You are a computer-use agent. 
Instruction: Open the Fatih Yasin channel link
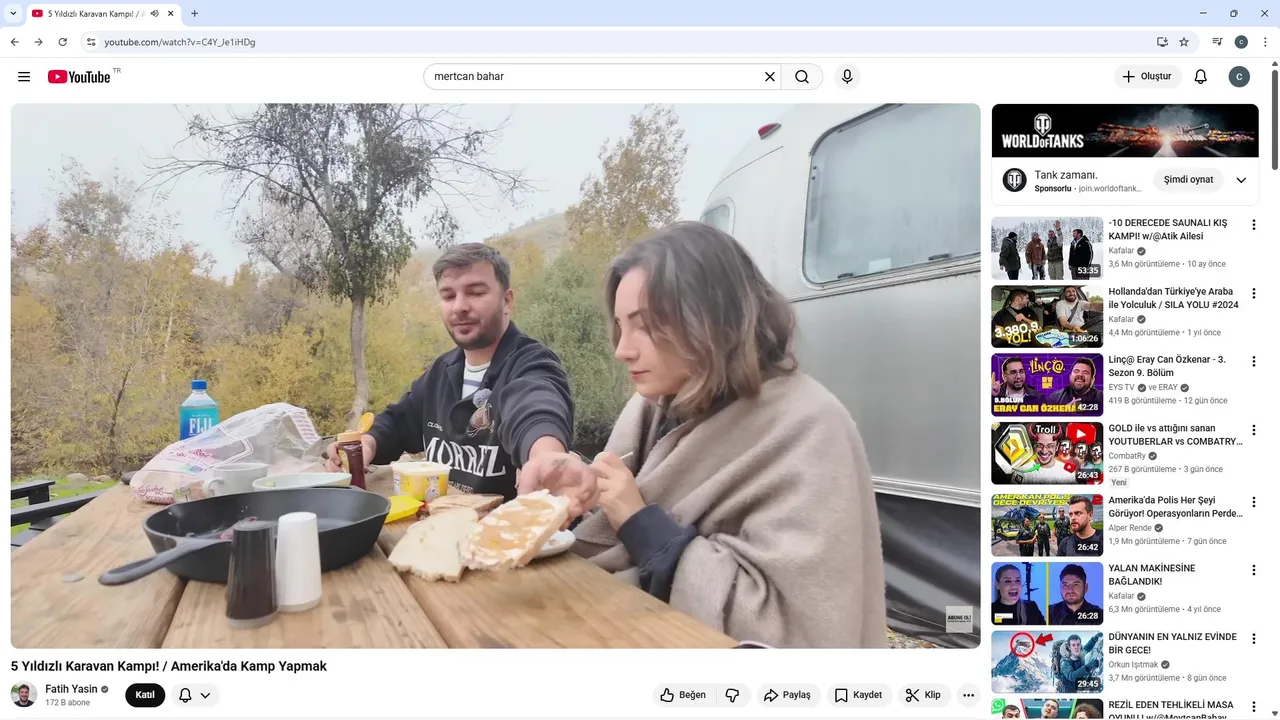pyautogui.click(x=71, y=689)
